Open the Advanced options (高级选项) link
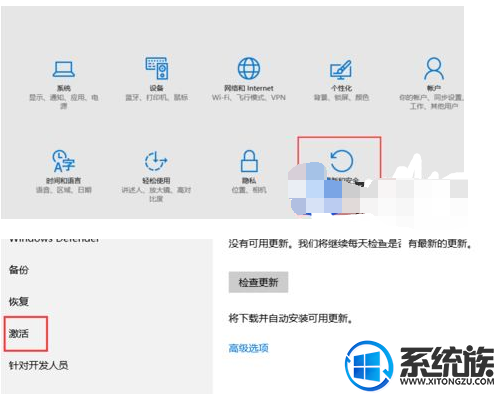This screenshot has width=494, height=394. tap(249, 348)
